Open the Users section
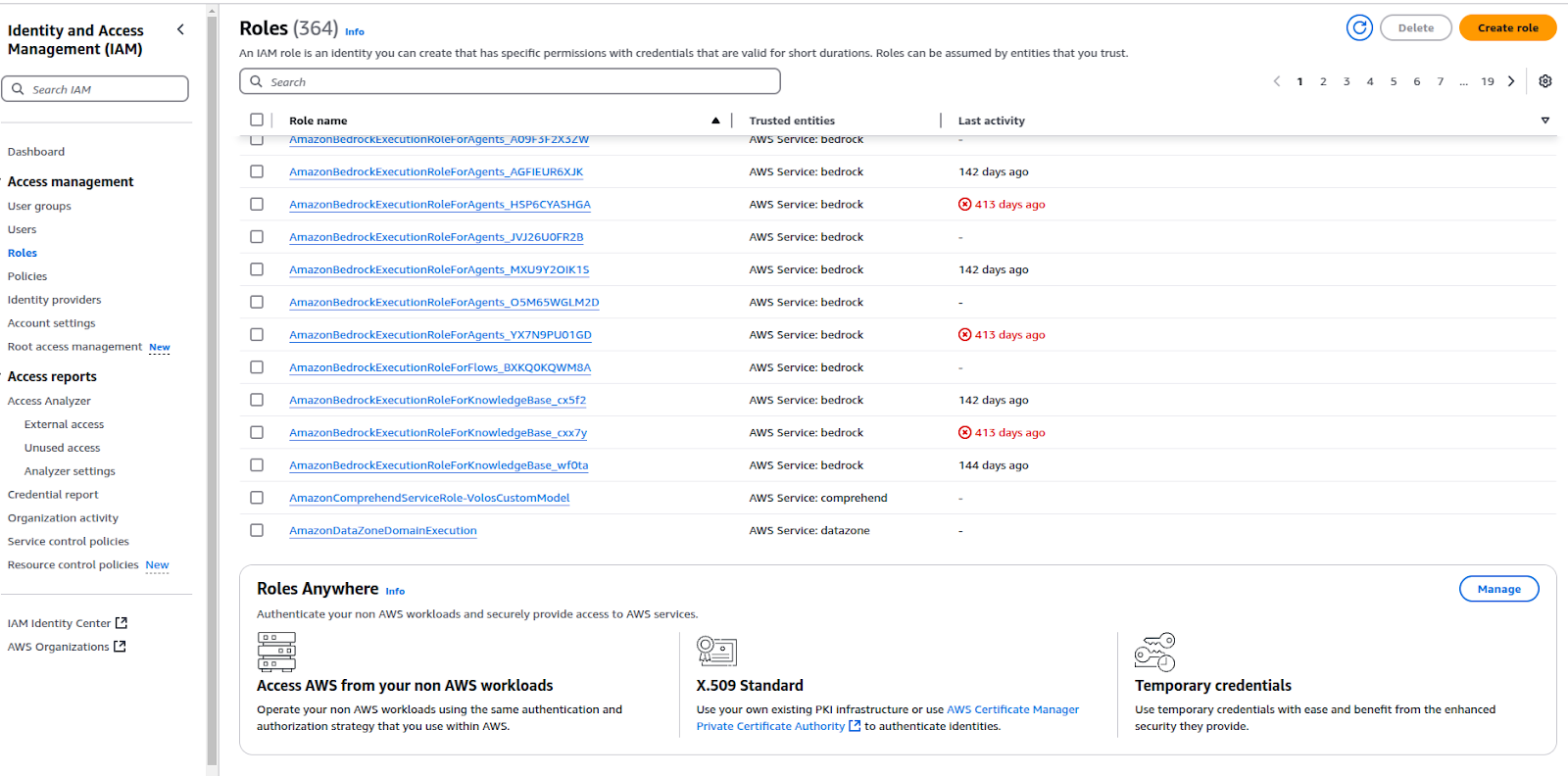Screen dimensions: 1568x776 [x=22, y=229]
